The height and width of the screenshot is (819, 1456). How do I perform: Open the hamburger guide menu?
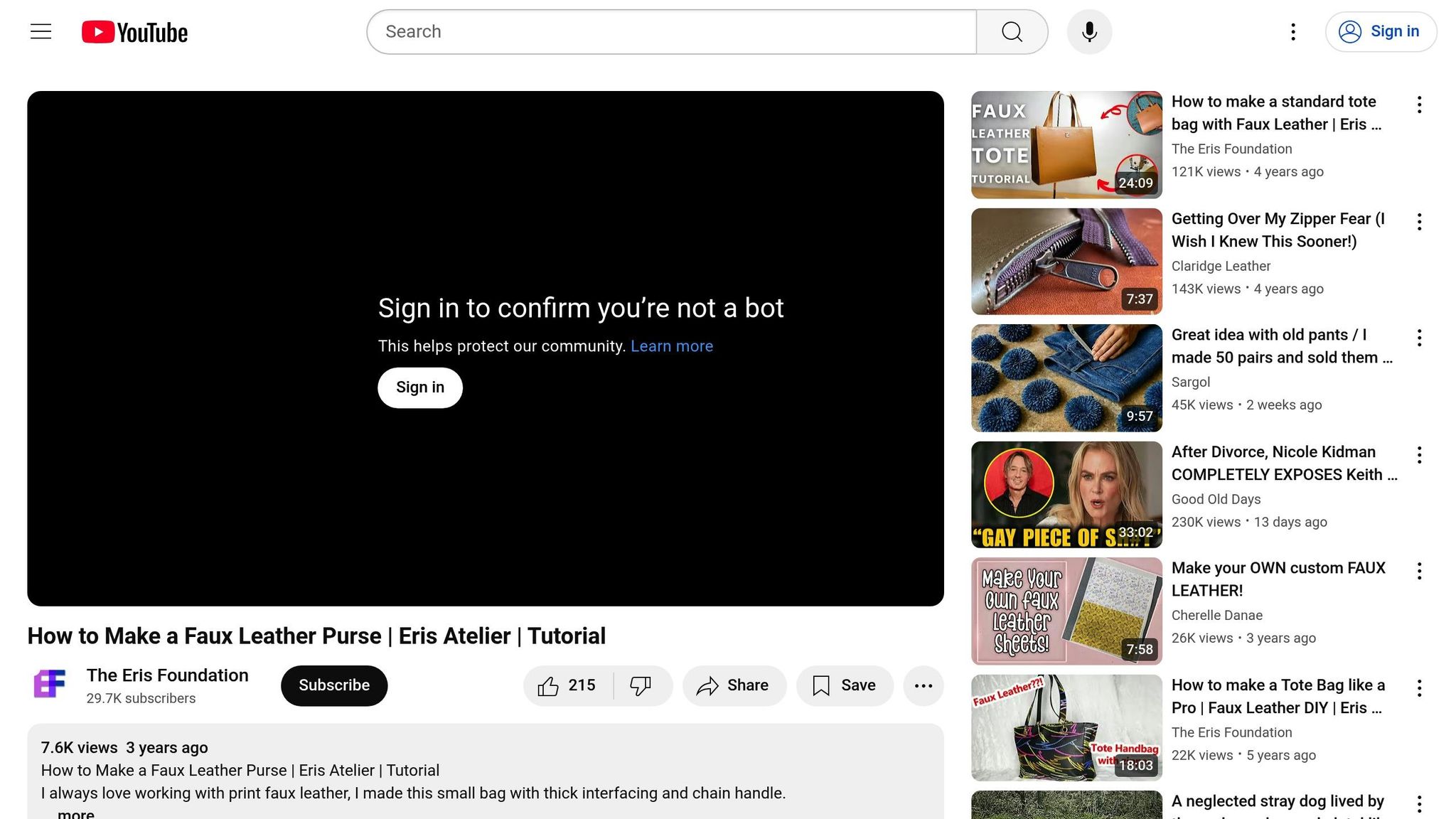41,31
